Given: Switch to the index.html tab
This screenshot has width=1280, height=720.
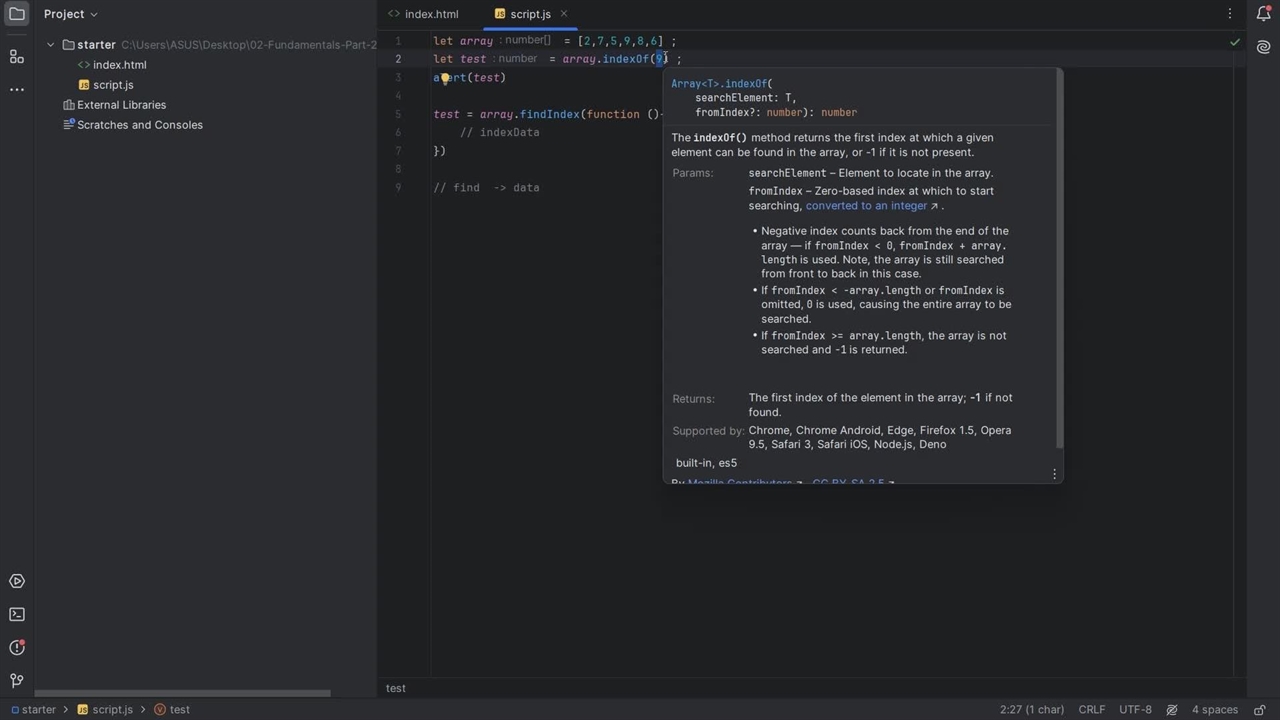Looking at the screenshot, I should pos(431,14).
